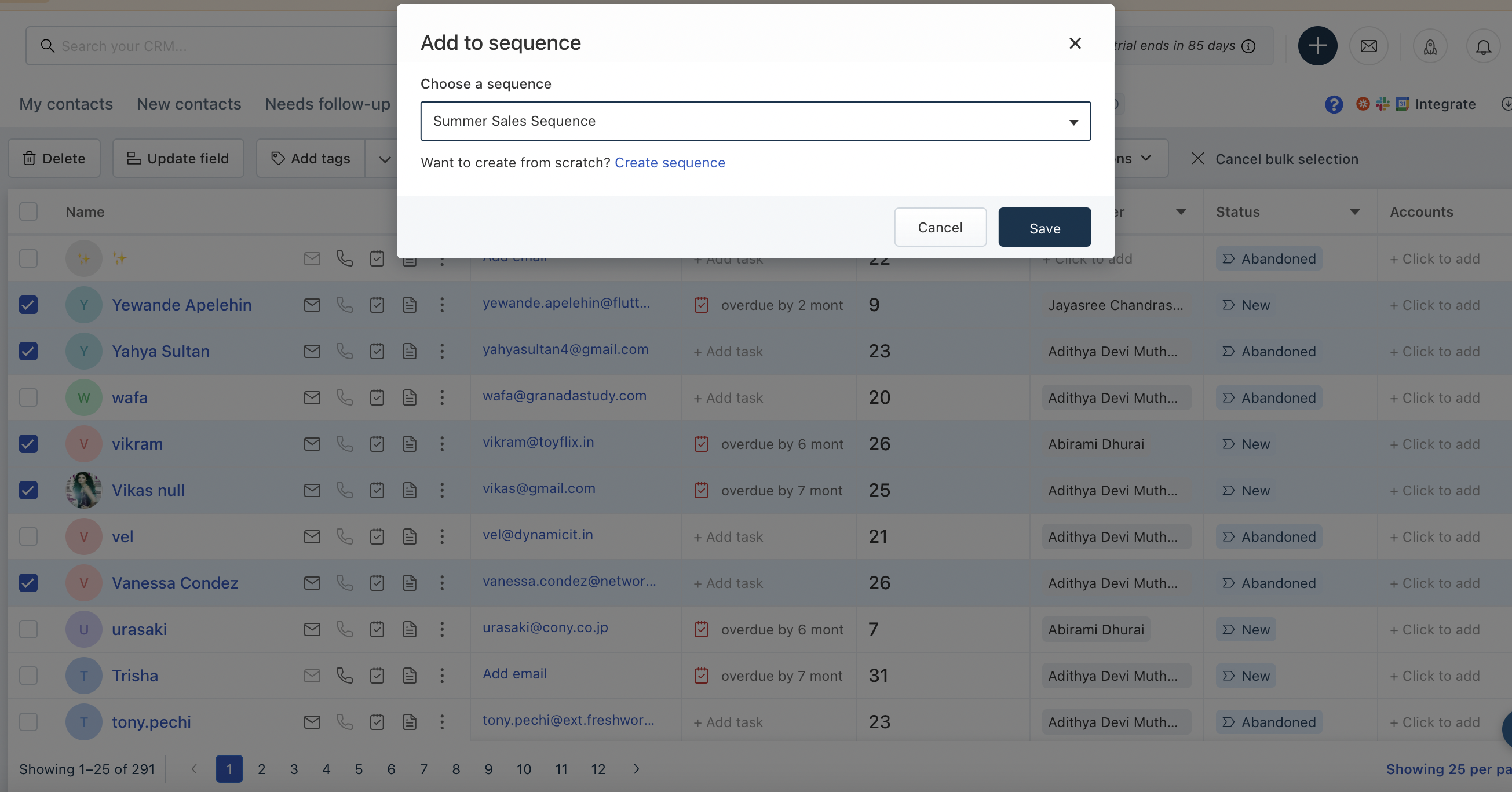1512x792 pixels.
Task: Open the blue help question mark icon
Action: [1333, 104]
